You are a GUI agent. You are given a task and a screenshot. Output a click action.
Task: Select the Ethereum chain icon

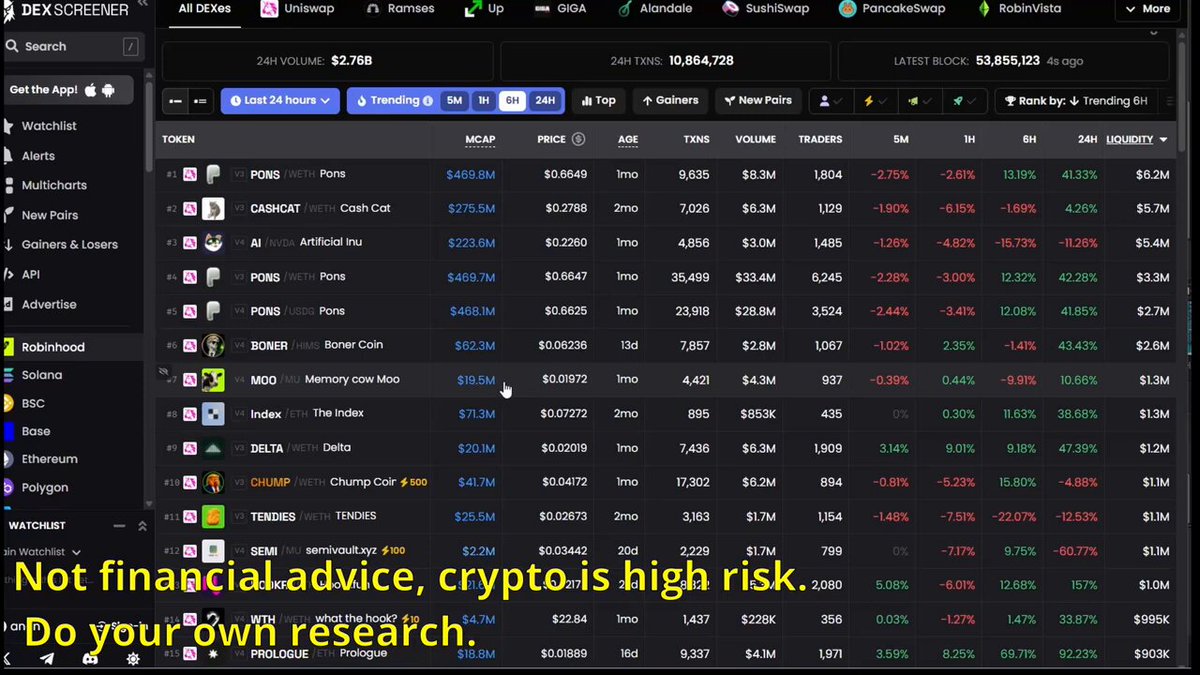tap(10, 459)
